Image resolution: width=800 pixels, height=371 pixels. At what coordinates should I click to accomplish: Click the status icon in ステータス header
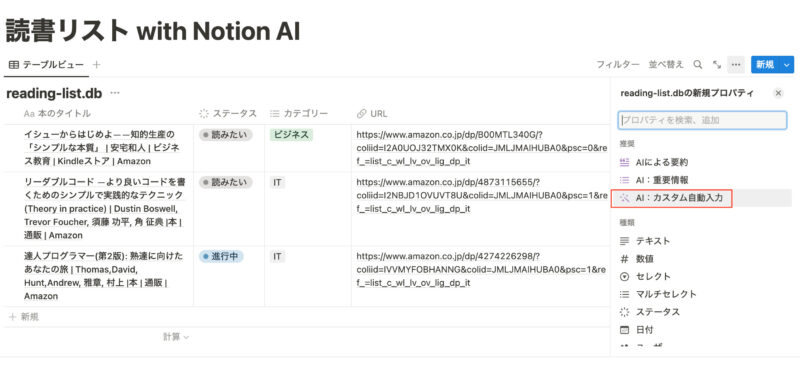(x=204, y=113)
